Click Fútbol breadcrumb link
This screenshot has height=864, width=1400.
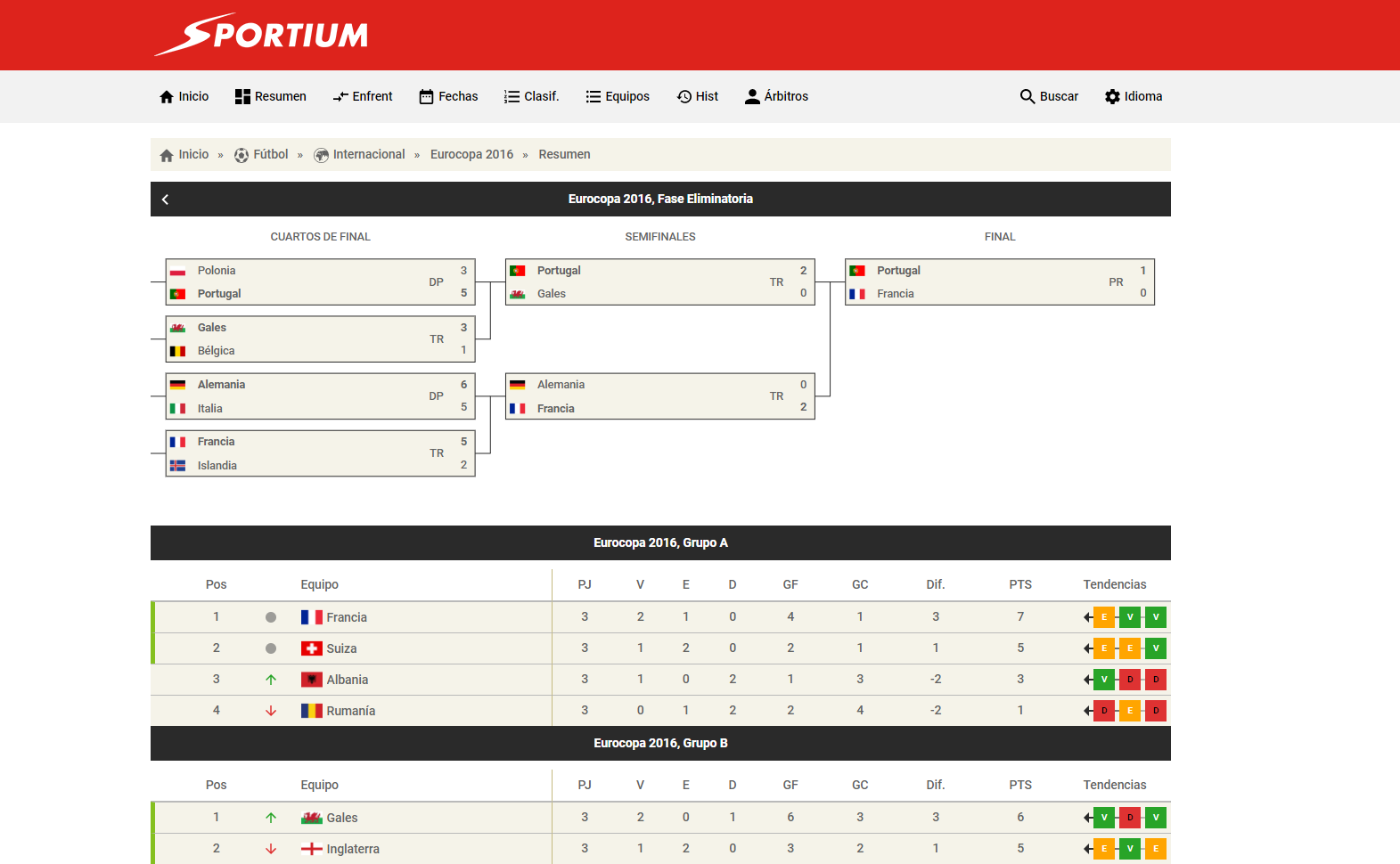tap(270, 155)
